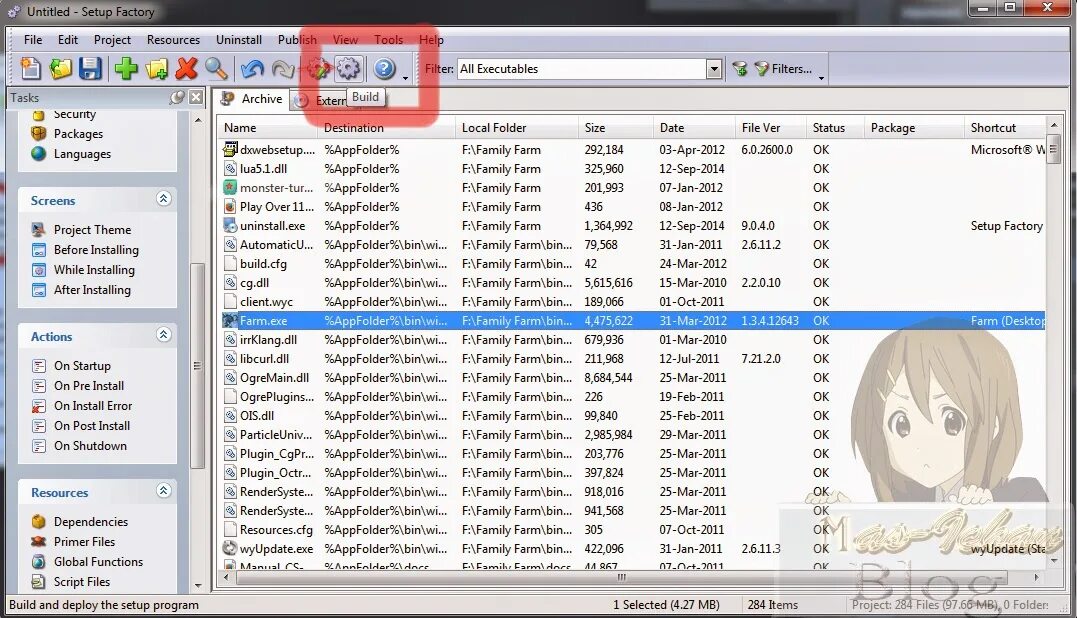The height and width of the screenshot is (618, 1077).
Task: Click the red-and-green gear icon beside Build
Action: (318, 69)
